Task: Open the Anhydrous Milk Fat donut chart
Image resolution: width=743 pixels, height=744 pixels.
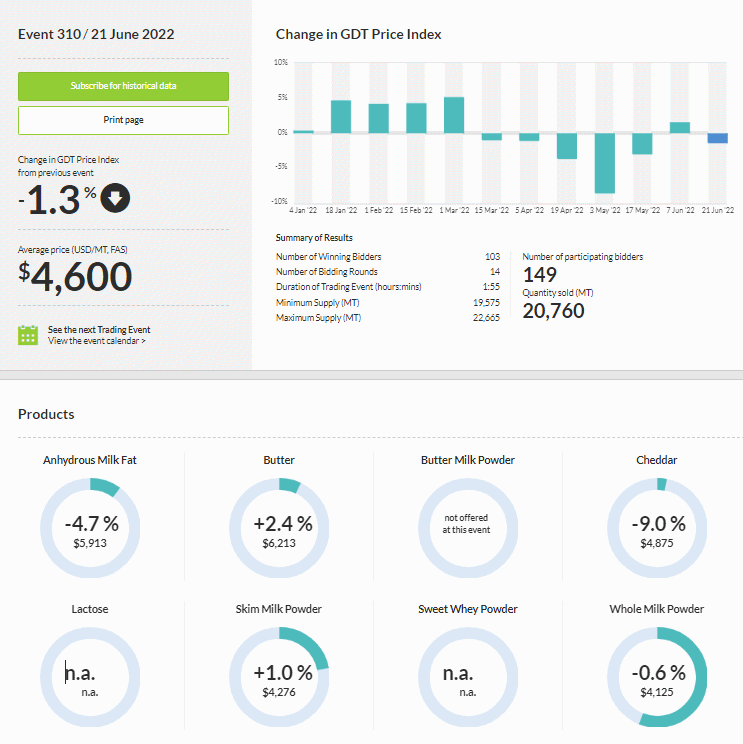Action: tap(90, 528)
